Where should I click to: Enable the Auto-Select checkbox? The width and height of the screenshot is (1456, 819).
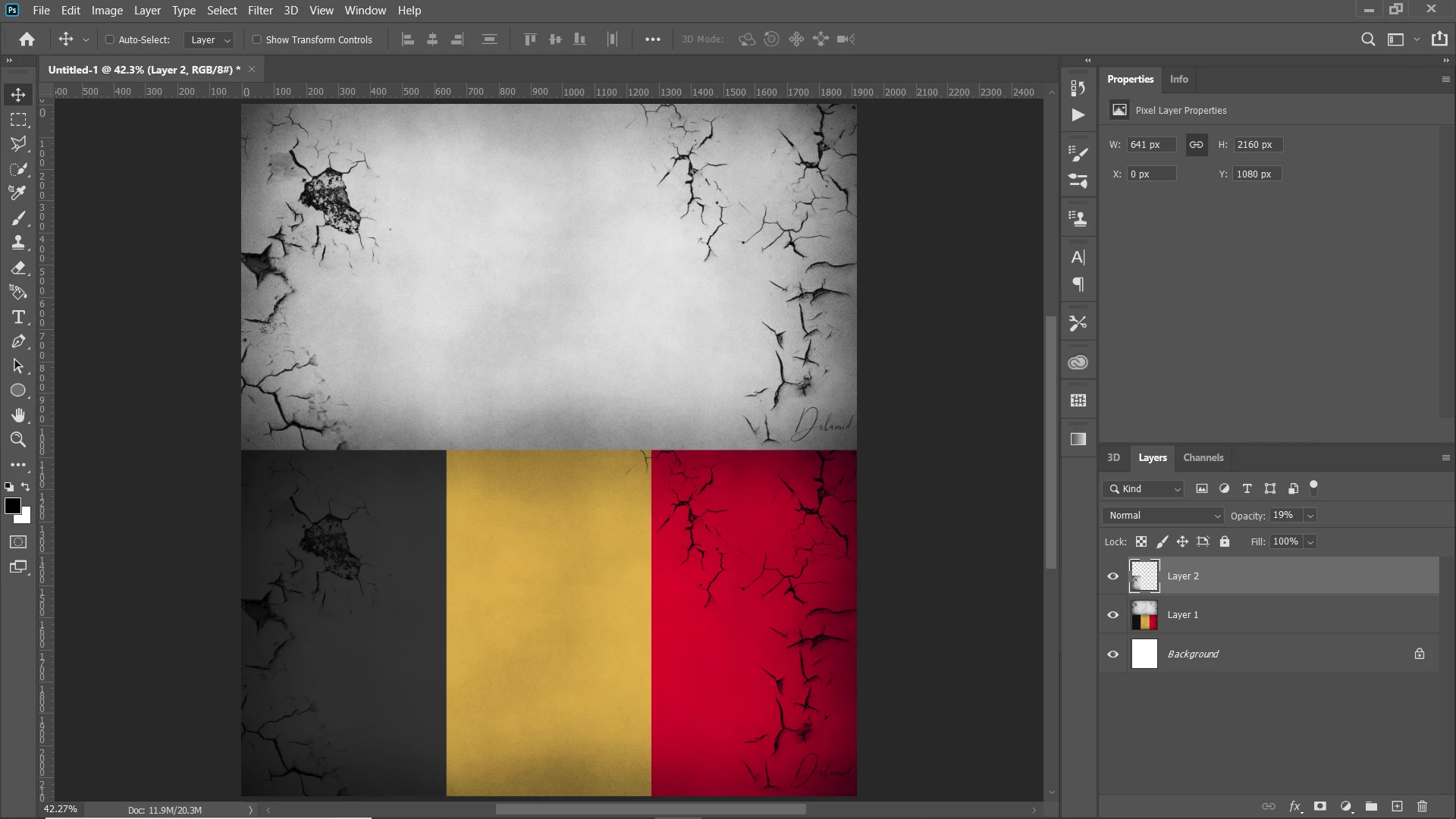pos(109,39)
